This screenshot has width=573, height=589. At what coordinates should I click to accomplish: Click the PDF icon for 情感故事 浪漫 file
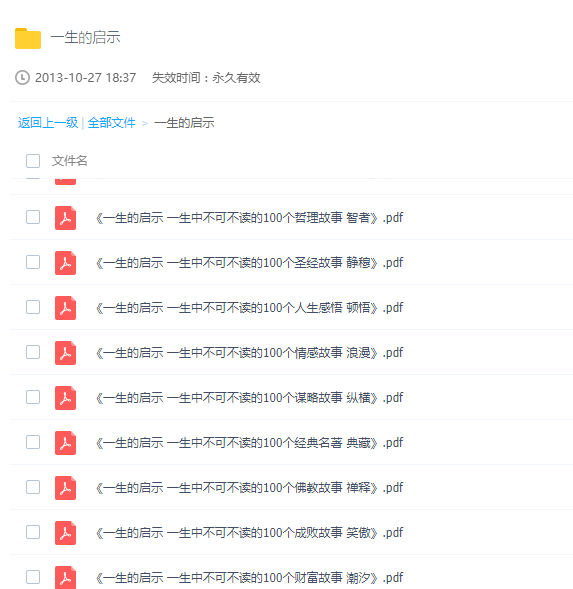[x=65, y=353]
